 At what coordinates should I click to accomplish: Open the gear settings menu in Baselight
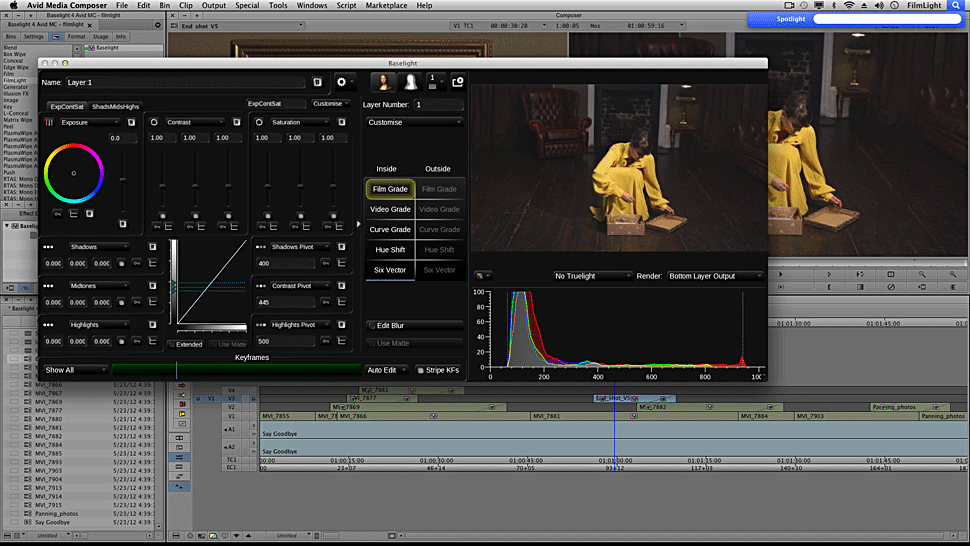[x=345, y=83]
